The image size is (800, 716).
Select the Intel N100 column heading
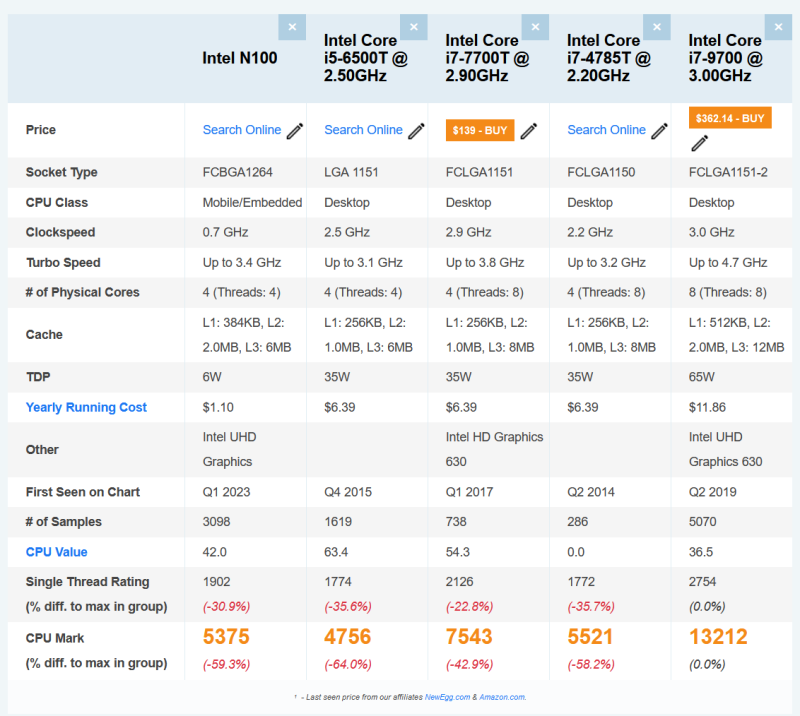click(x=240, y=58)
